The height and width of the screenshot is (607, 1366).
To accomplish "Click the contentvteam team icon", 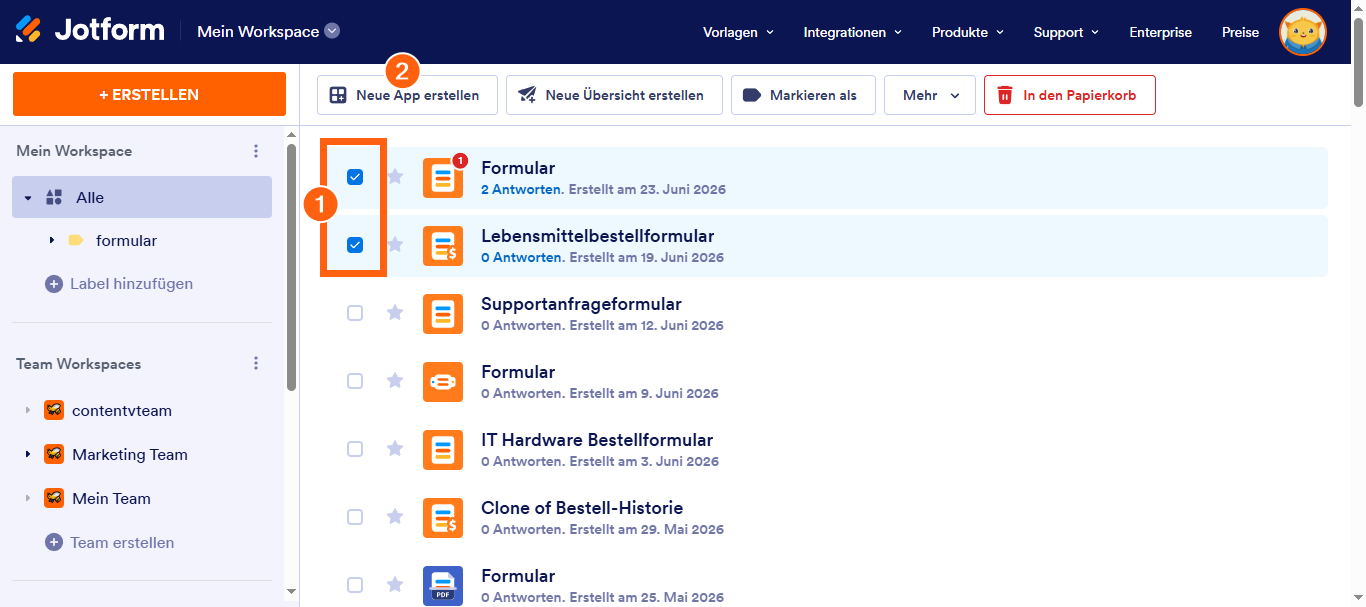I will [54, 410].
